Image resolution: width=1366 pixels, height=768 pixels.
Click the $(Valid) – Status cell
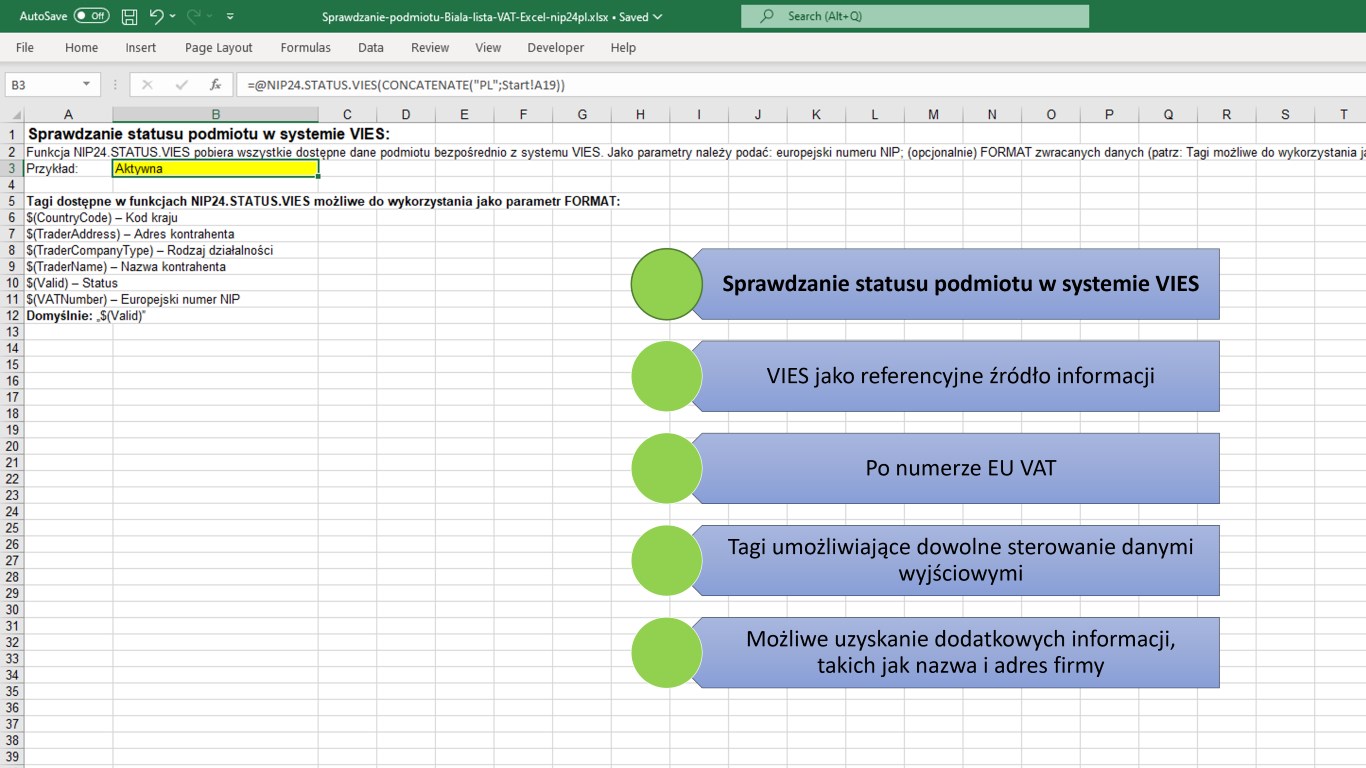(72, 283)
